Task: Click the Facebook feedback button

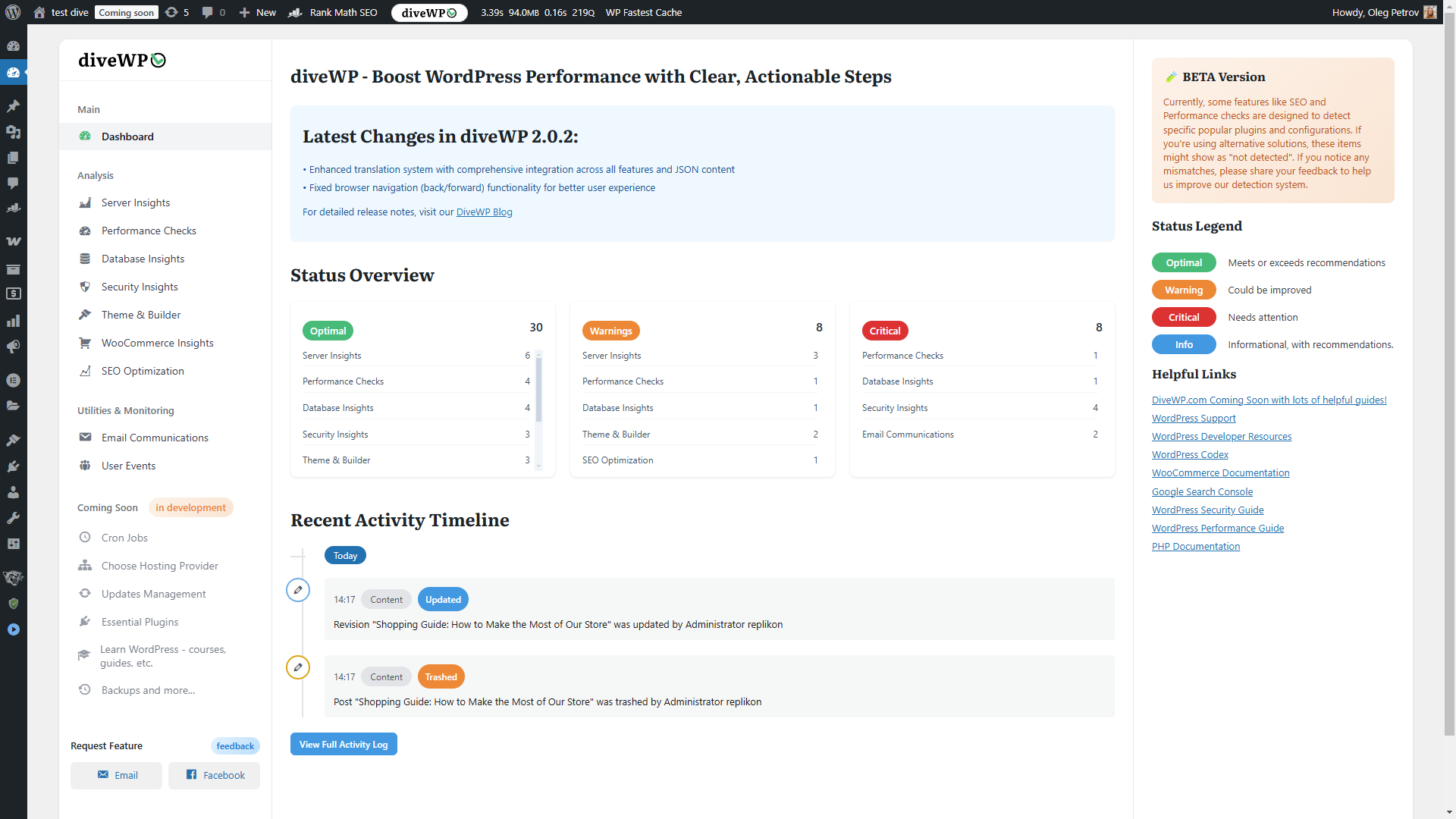Action: (214, 775)
